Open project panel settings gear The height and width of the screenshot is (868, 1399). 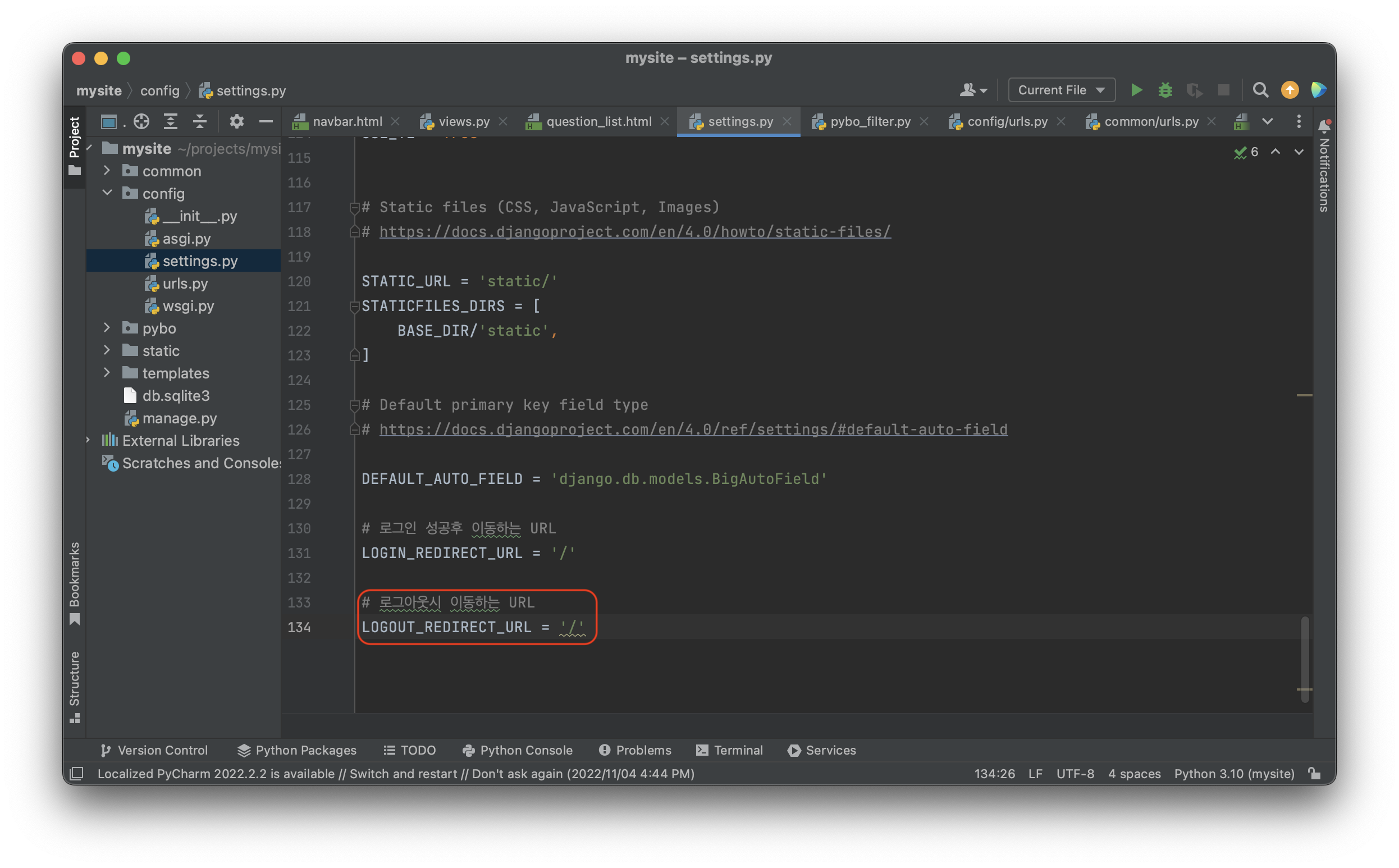(x=236, y=121)
